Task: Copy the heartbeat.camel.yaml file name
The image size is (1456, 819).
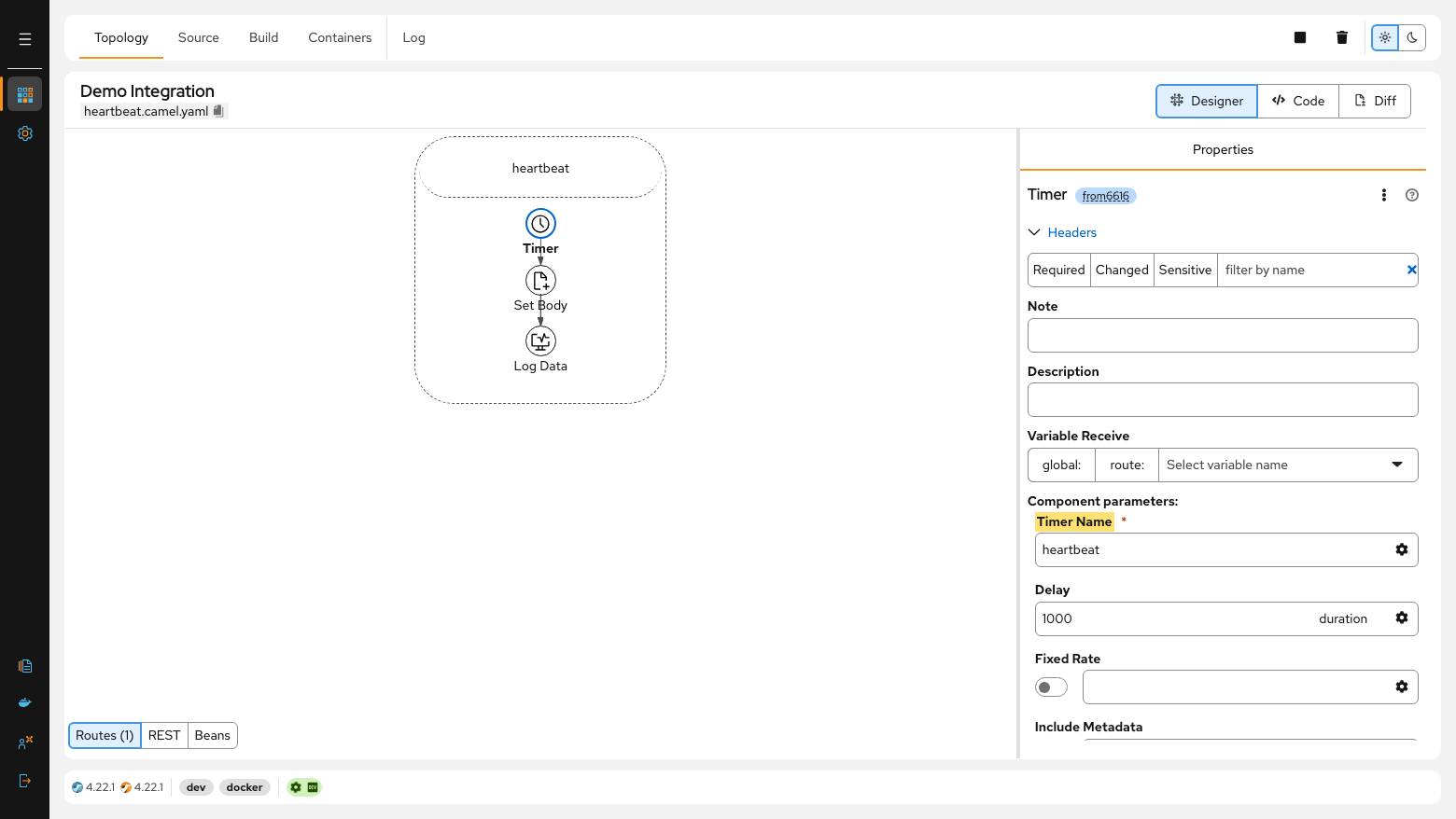Action: point(218,111)
